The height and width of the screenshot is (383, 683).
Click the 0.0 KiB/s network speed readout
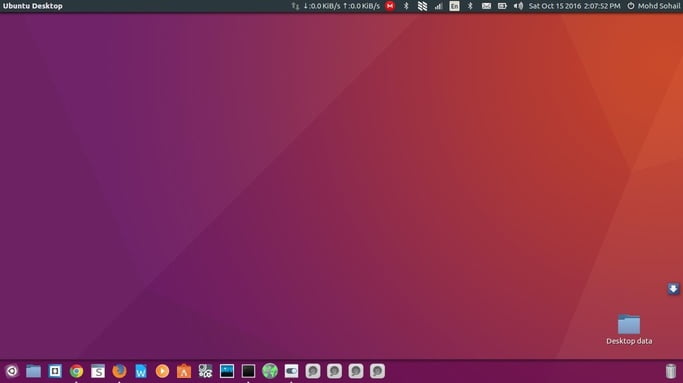coord(342,6)
